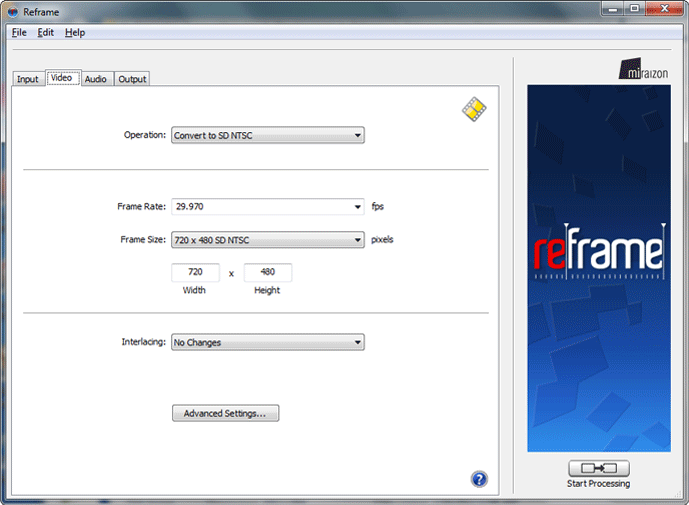Click the reframe banner image
The image size is (689, 505).
599,268
